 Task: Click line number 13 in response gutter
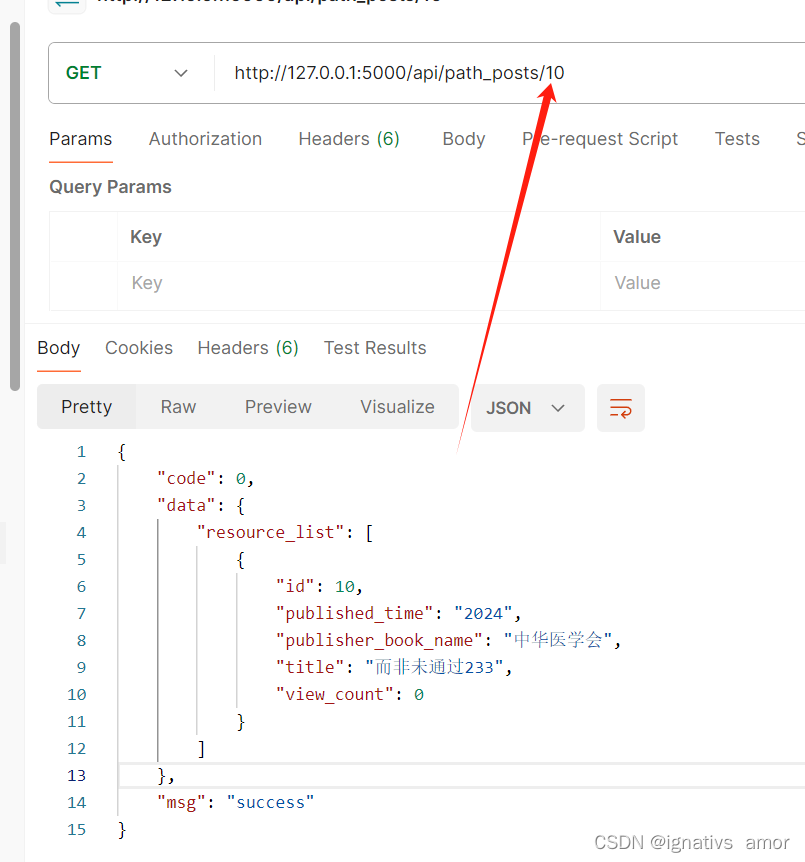(76, 775)
